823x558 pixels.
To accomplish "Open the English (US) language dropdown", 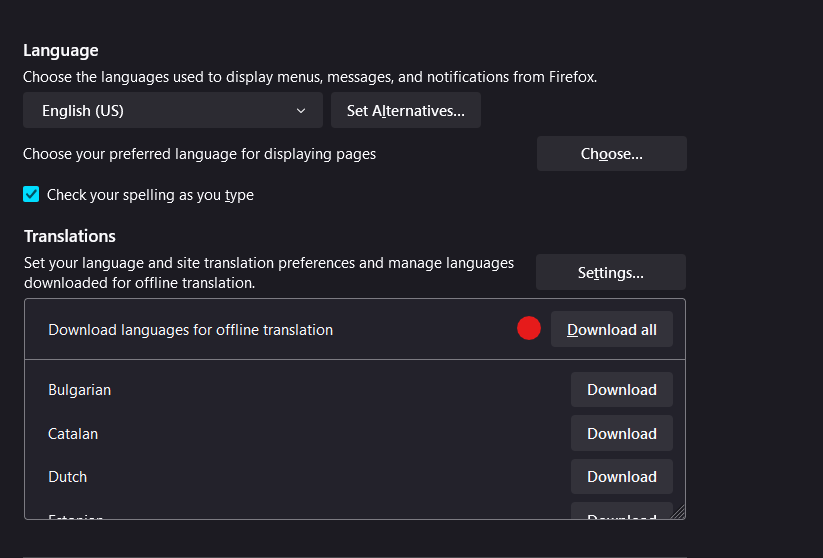I will (x=172, y=111).
